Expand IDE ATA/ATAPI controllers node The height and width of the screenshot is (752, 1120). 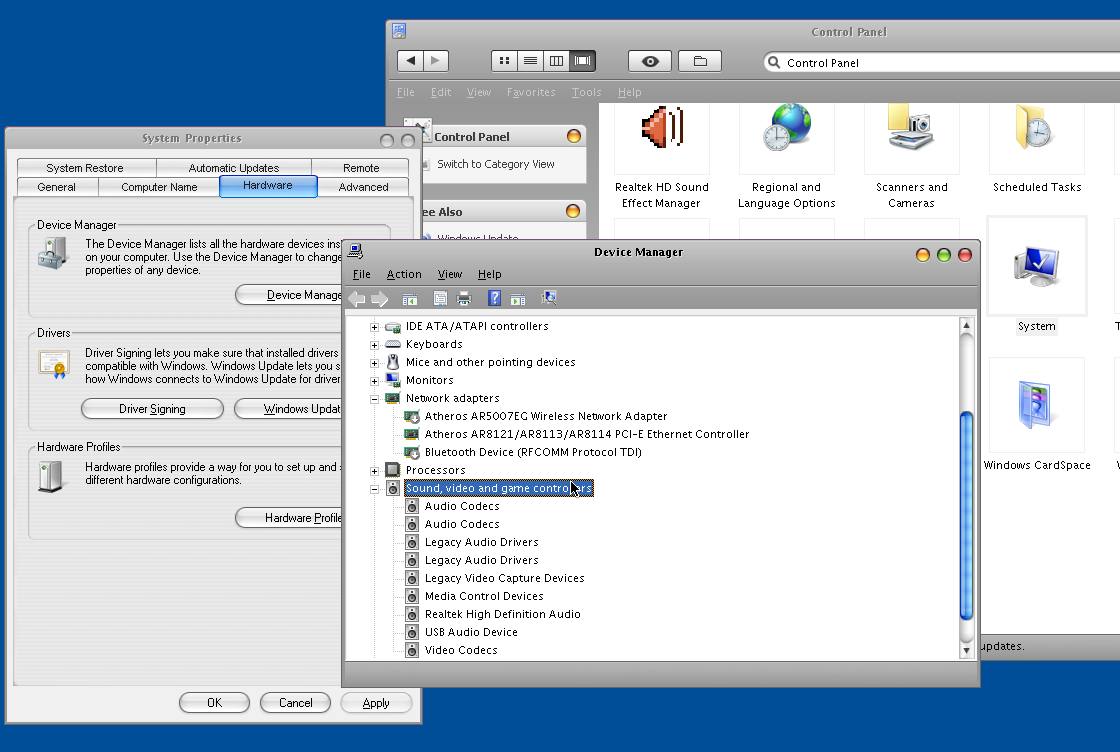(374, 327)
